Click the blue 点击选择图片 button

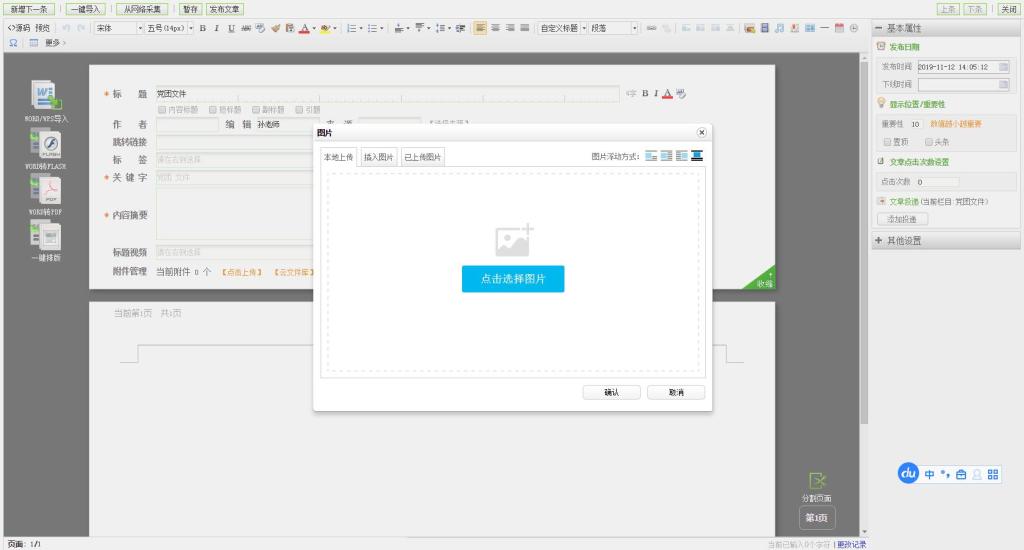pyautogui.click(x=512, y=279)
